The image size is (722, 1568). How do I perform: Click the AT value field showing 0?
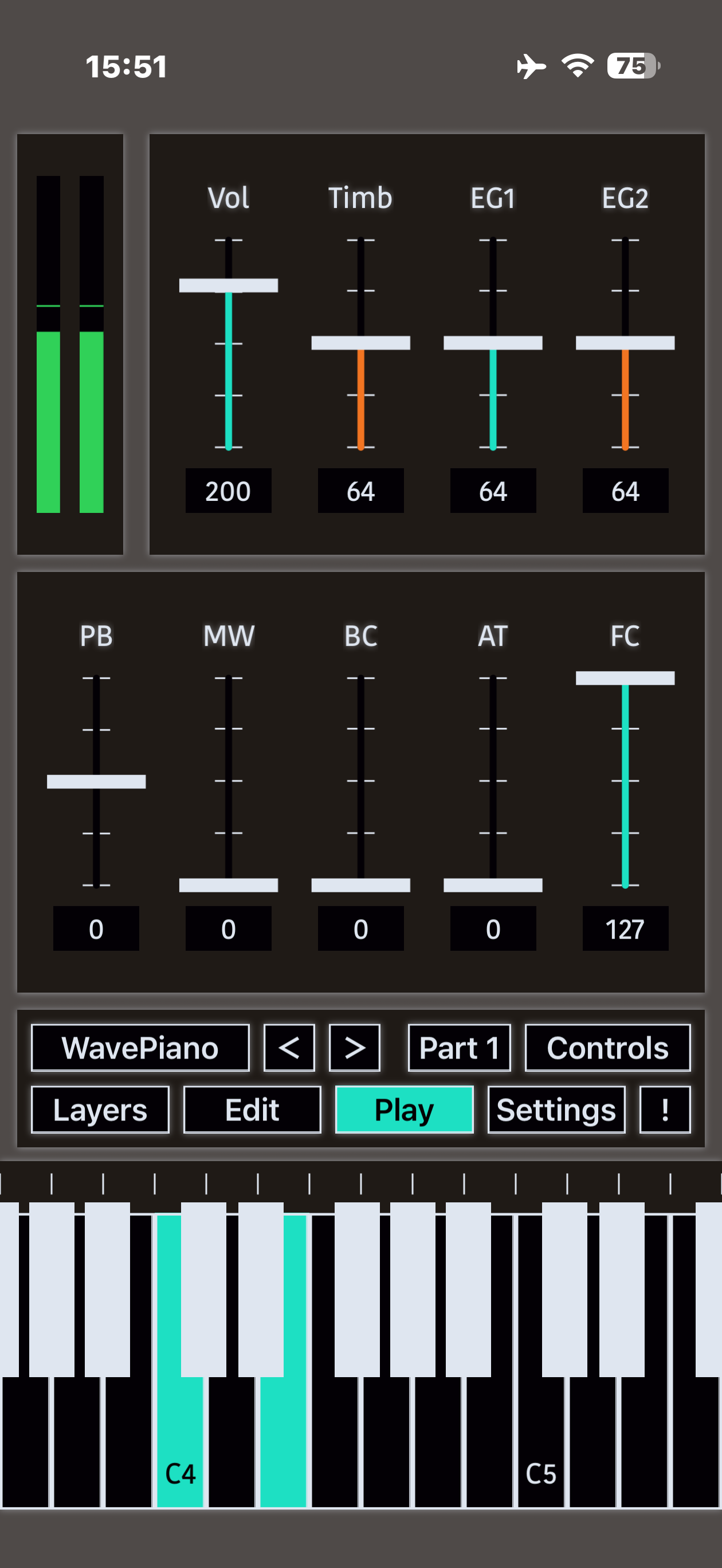[x=492, y=928]
